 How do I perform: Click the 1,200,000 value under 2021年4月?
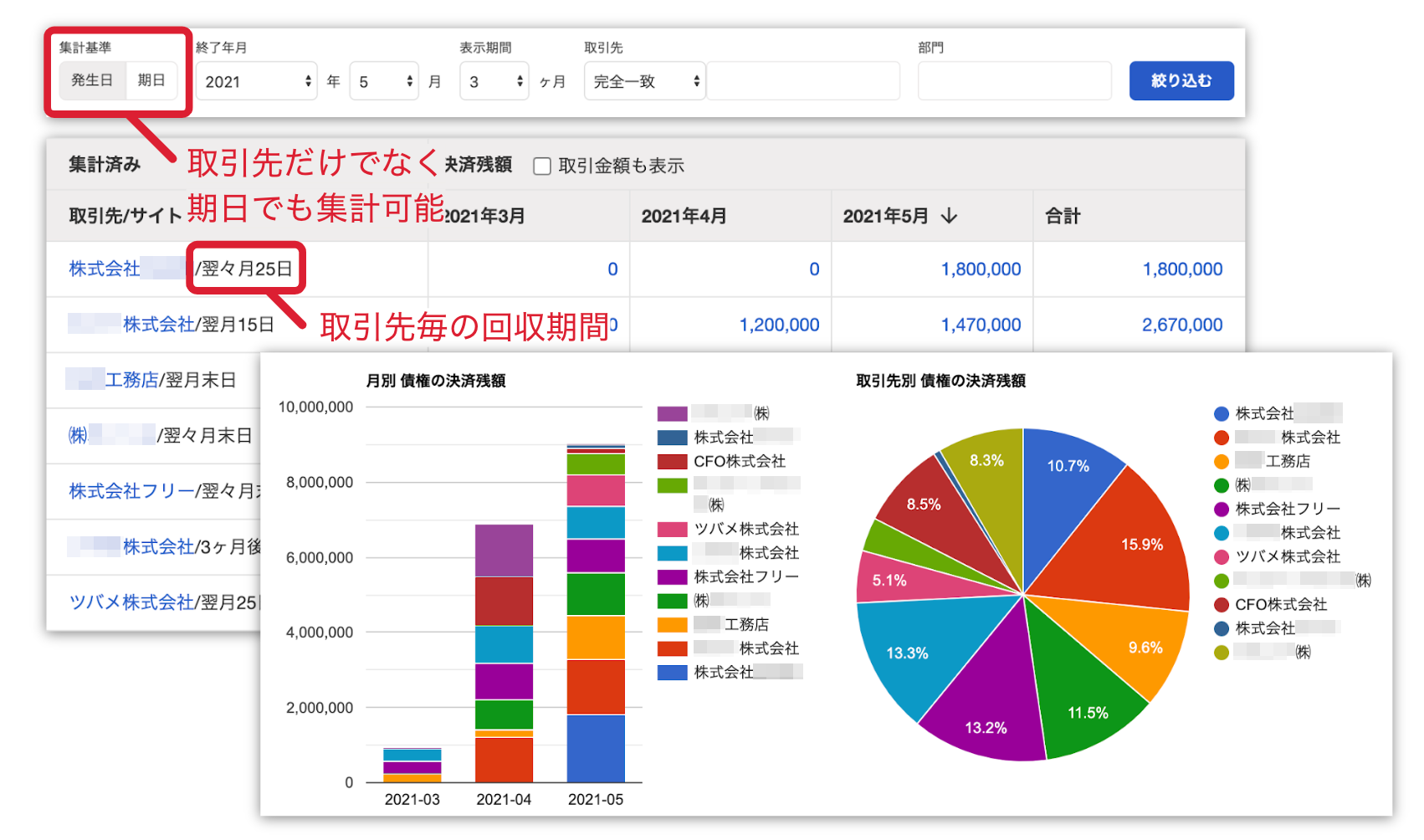tap(779, 325)
